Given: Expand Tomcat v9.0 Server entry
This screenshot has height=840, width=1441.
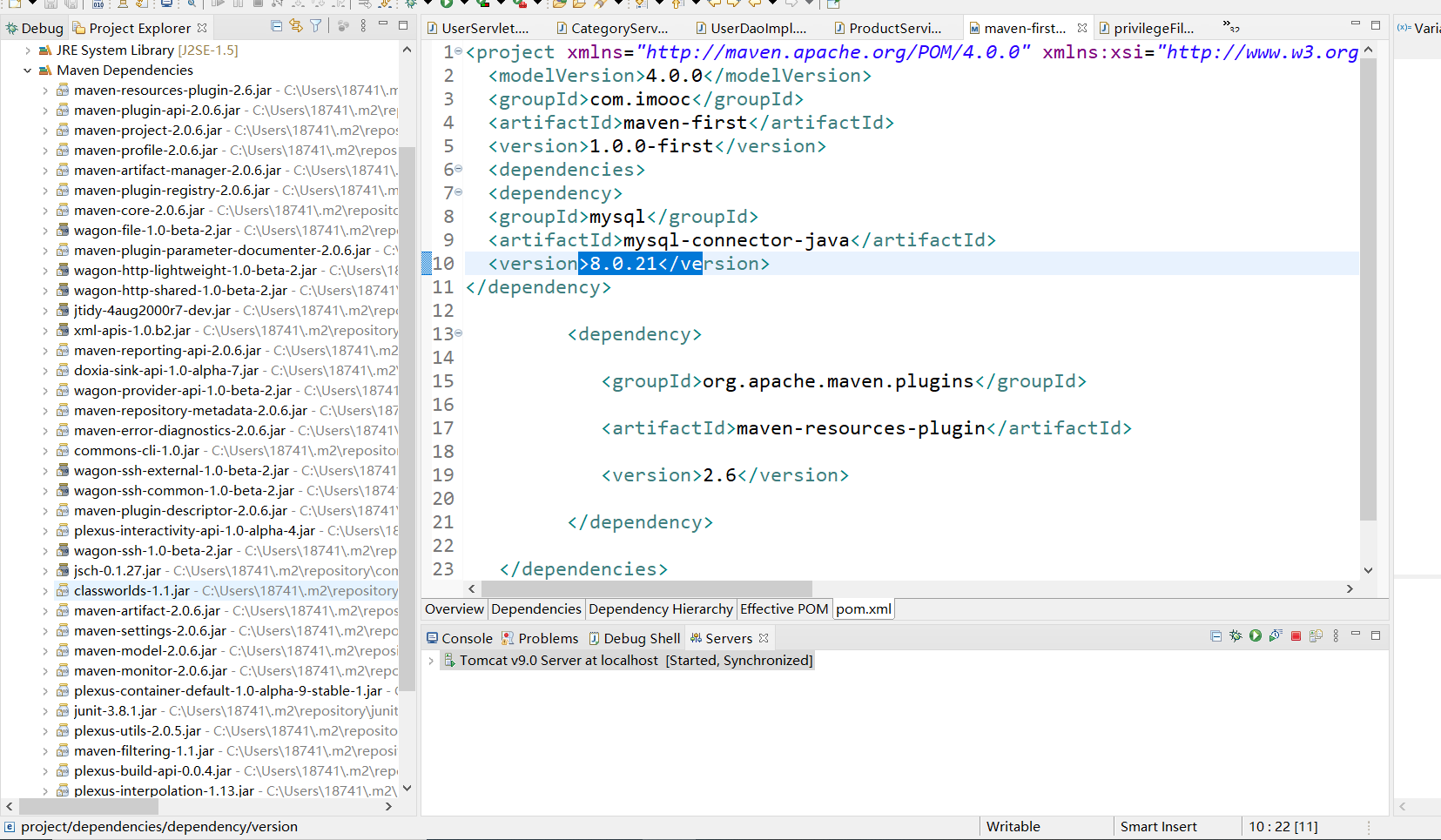Looking at the screenshot, I should coord(431,661).
